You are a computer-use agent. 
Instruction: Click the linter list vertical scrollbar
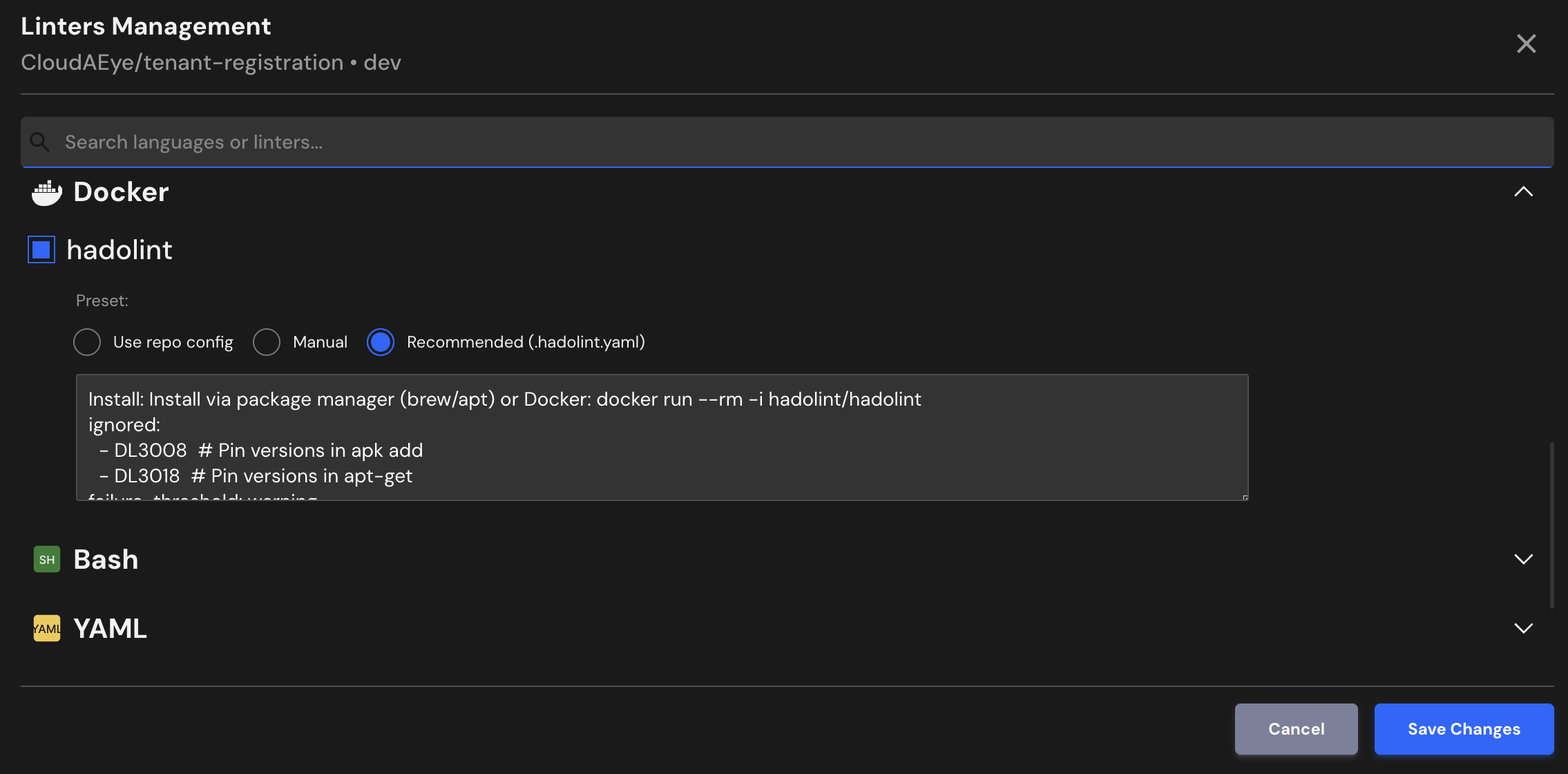(x=1551, y=525)
